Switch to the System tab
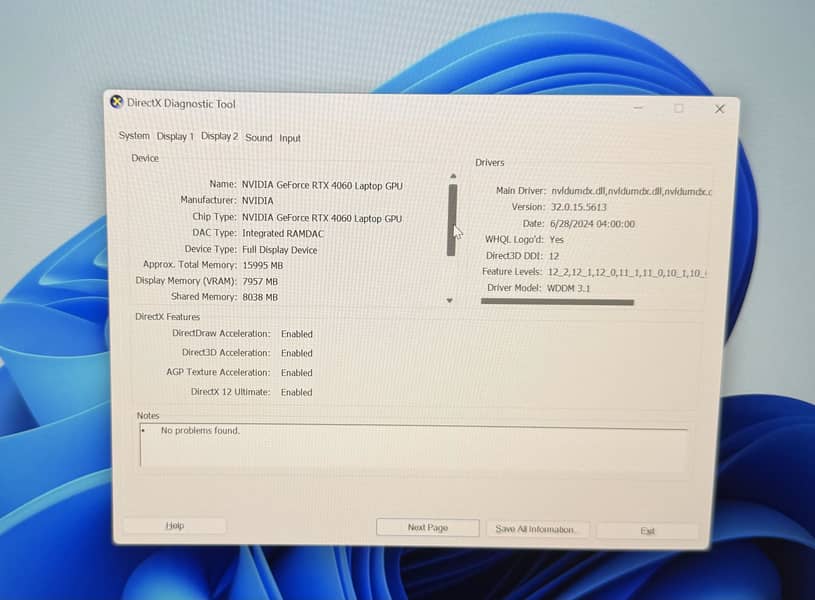Viewport: 815px width, 600px height. pyautogui.click(x=134, y=136)
